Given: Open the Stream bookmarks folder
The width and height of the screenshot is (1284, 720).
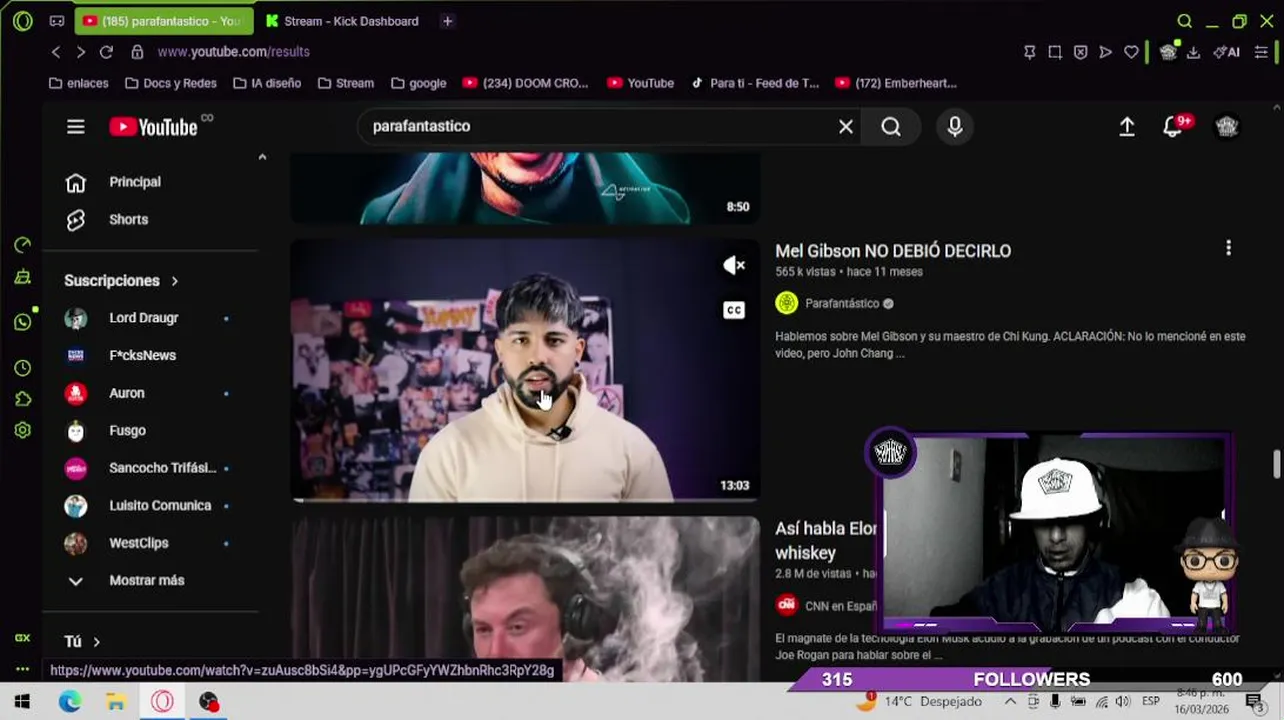Looking at the screenshot, I should pos(346,83).
